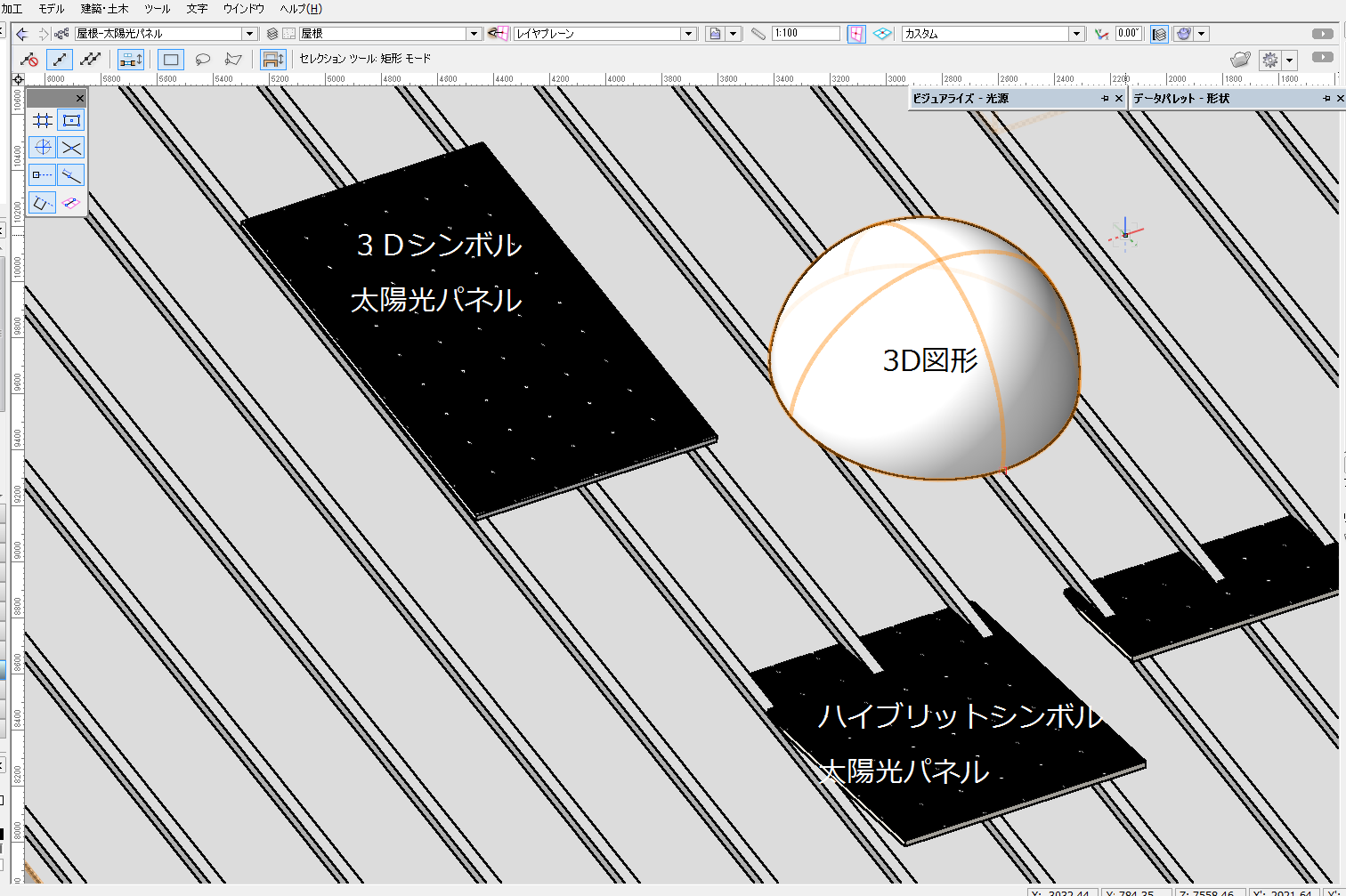
Task: Click the classes icon beside the class list
Action: click(61, 34)
